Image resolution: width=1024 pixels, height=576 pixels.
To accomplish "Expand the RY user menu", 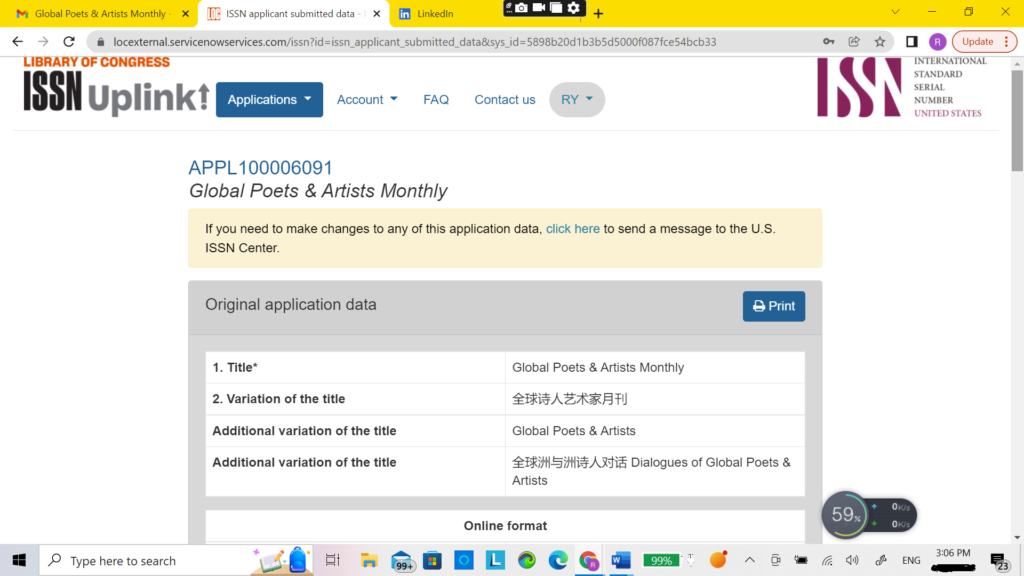I will (577, 100).
